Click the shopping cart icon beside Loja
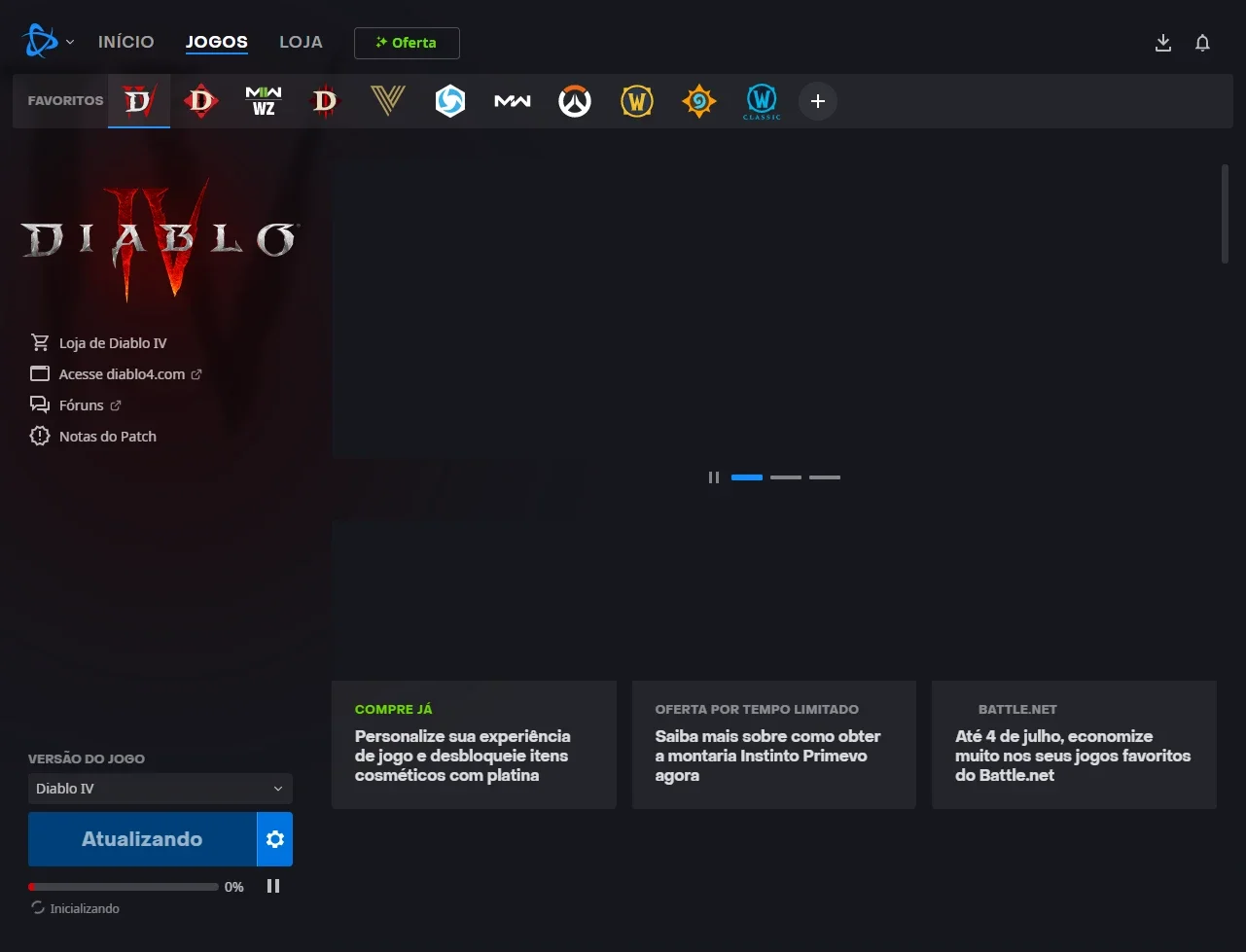Screen dimensions: 1246x952 [40, 342]
